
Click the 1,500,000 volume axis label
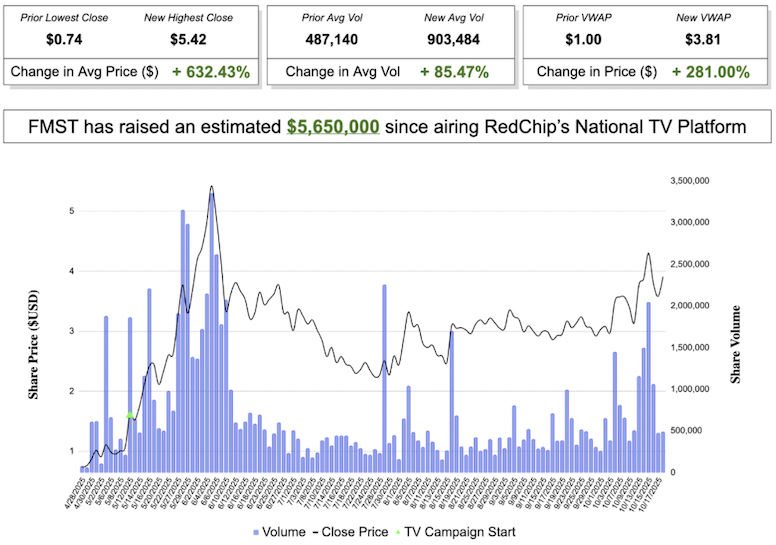(690, 347)
